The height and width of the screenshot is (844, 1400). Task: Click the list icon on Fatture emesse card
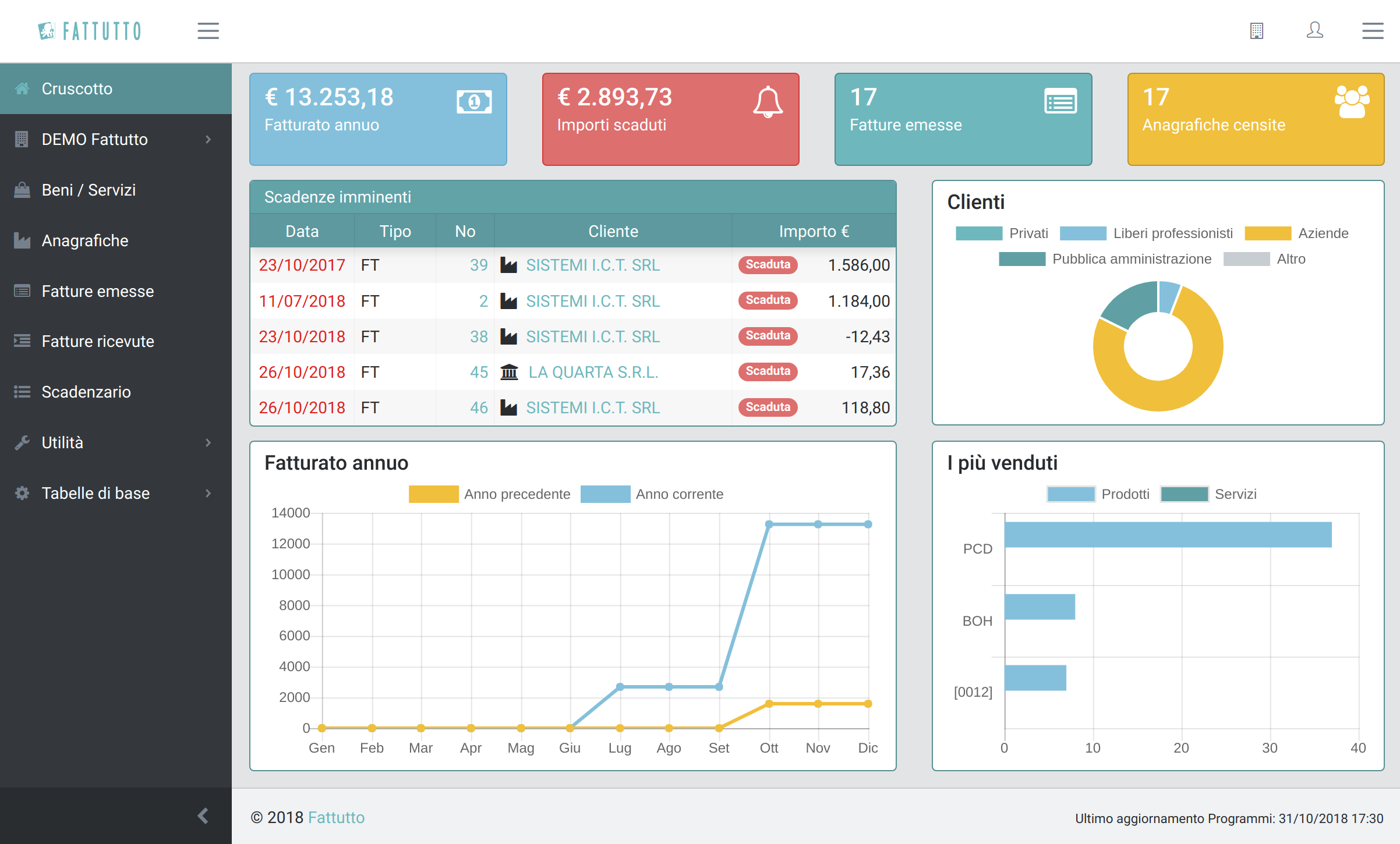tap(1060, 102)
